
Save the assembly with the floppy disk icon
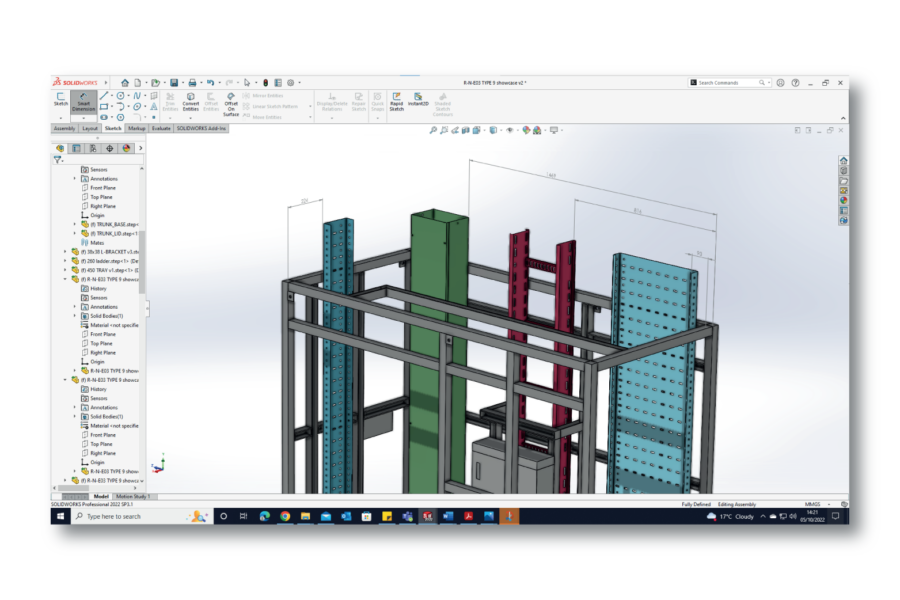point(174,83)
